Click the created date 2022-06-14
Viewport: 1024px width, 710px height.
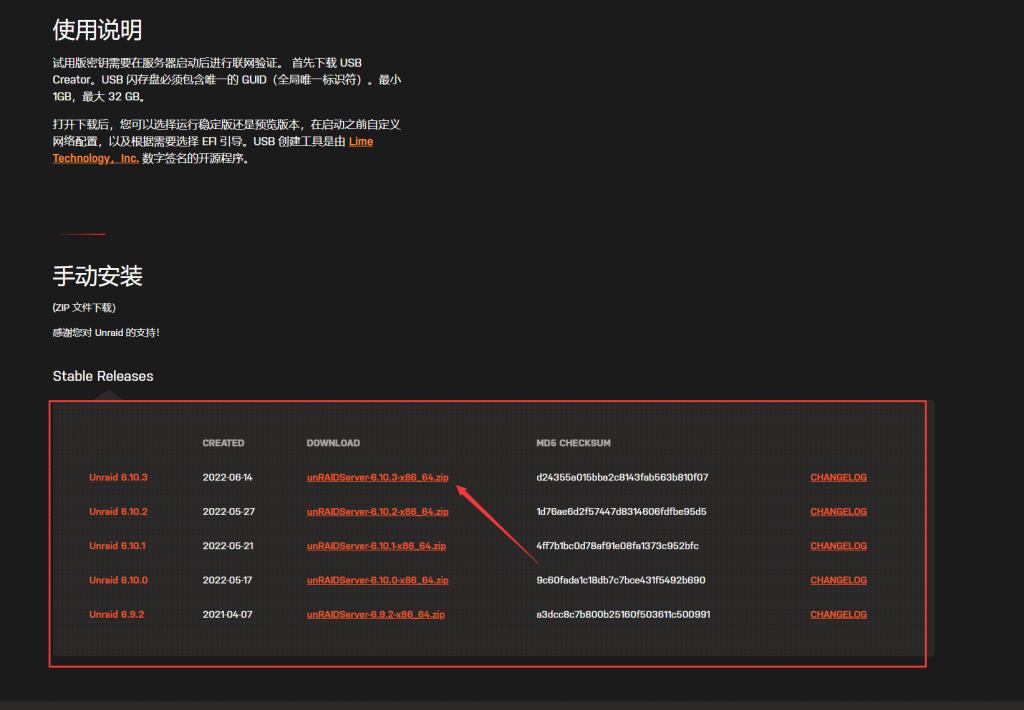click(227, 477)
